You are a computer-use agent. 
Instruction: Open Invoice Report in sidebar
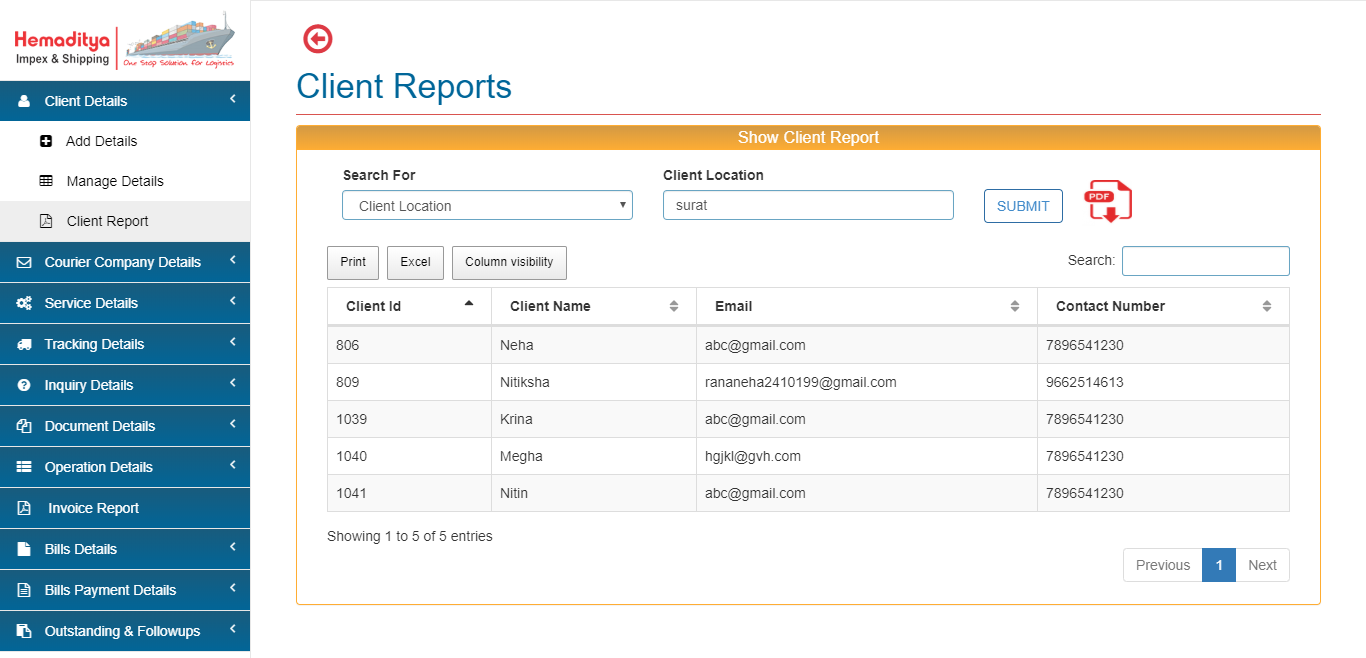[x=93, y=508]
